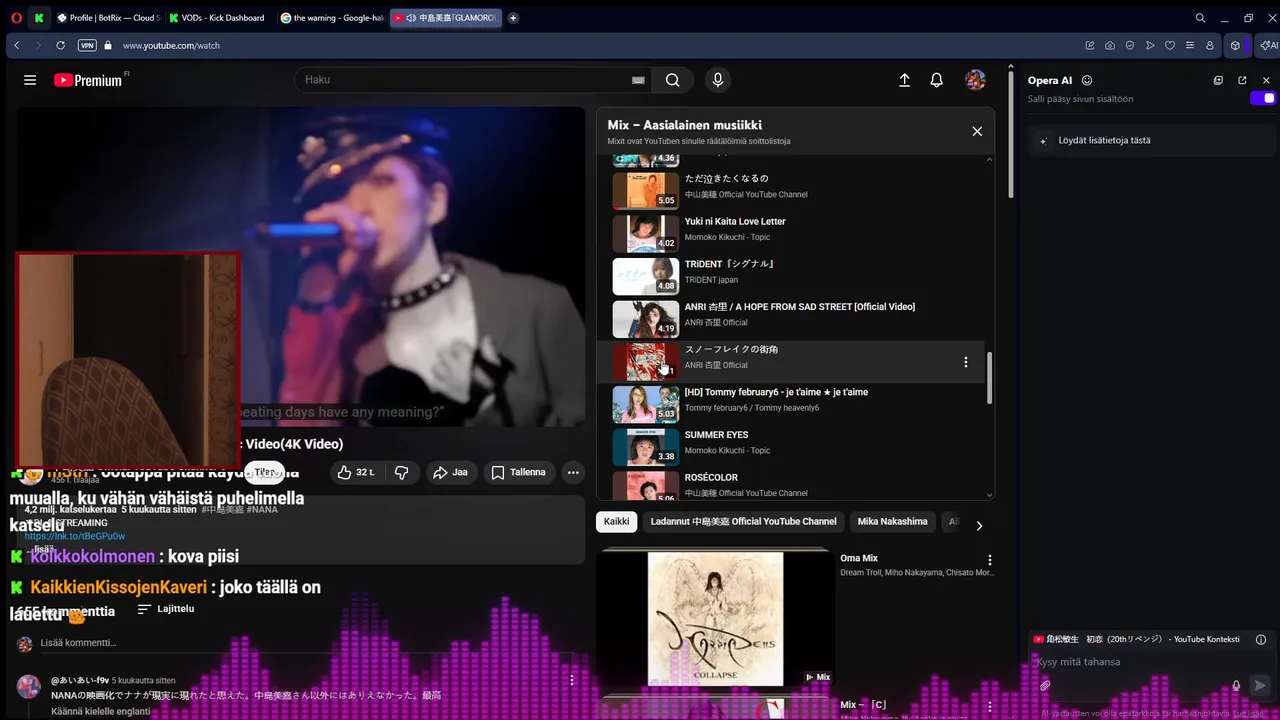Open YouTube upload/create icon
Image resolution: width=1280 pixels, height=720 pixels.
pos(904,80)
